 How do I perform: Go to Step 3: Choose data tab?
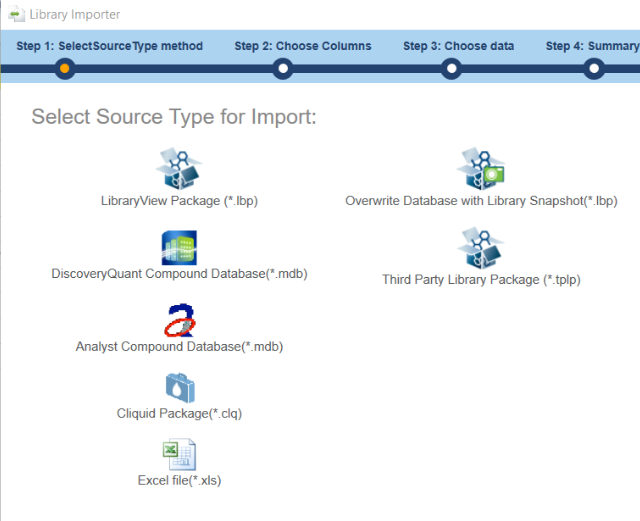tap(459, 46)
